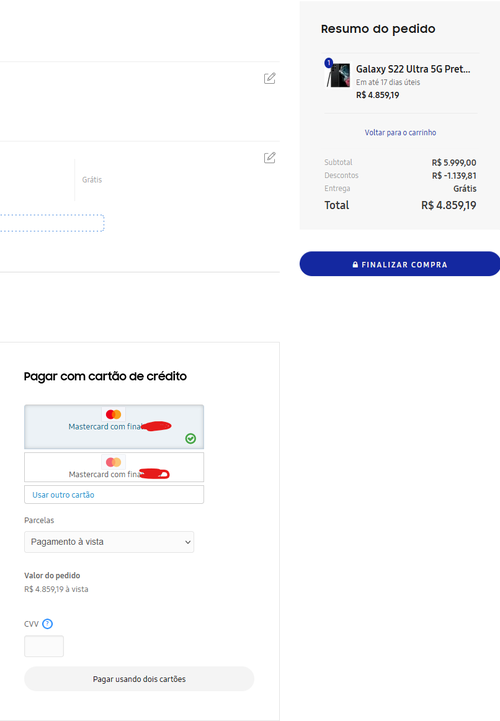Screen dimensions: 500x721
Task: Follow the Voltar para o carrinho link
Action: 400,132
